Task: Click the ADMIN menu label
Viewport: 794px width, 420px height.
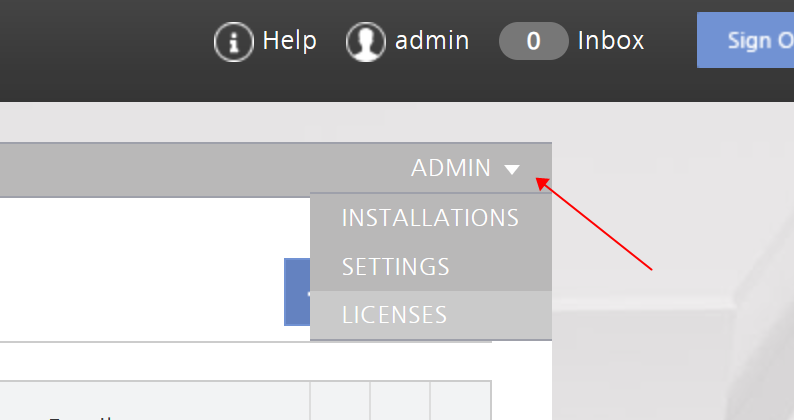Action: pos(451,169)
